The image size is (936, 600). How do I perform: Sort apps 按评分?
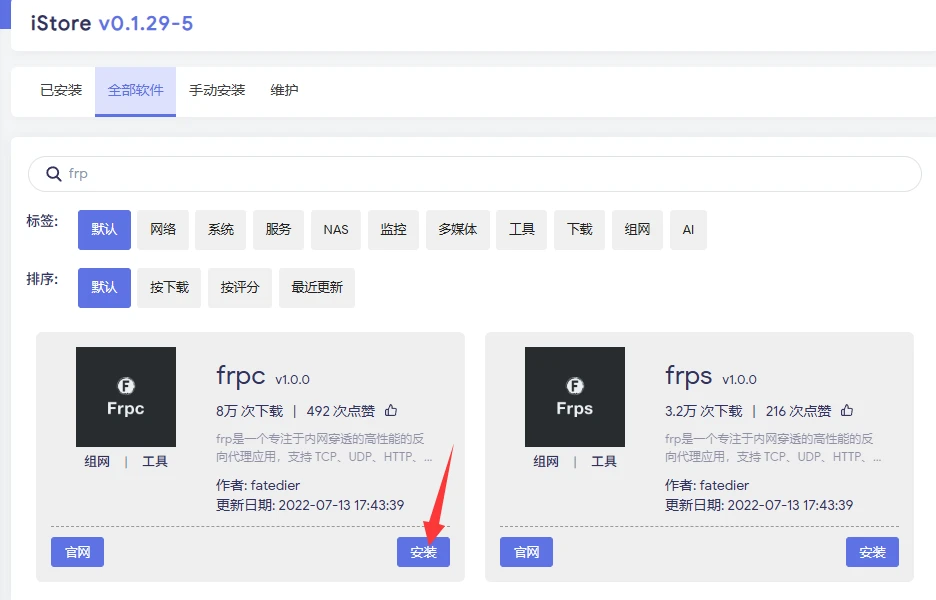(240, 288)
